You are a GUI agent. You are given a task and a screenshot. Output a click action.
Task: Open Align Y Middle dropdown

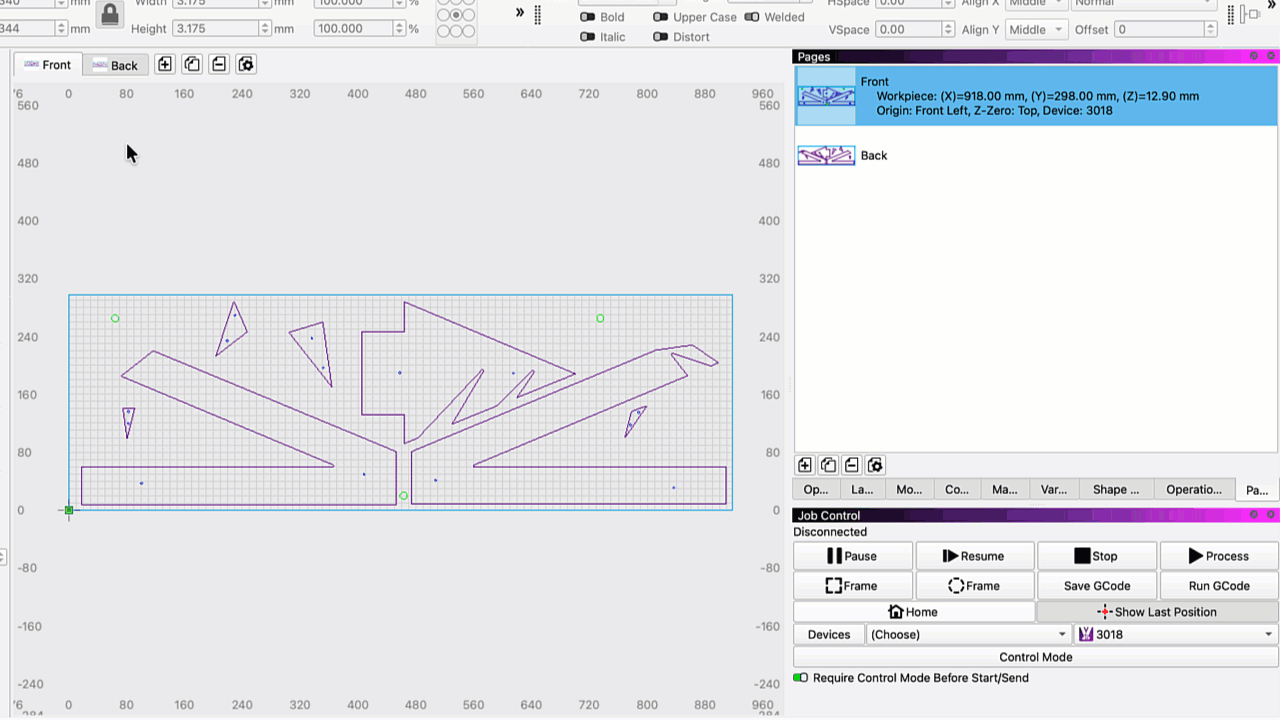(x=1036, y=30)
